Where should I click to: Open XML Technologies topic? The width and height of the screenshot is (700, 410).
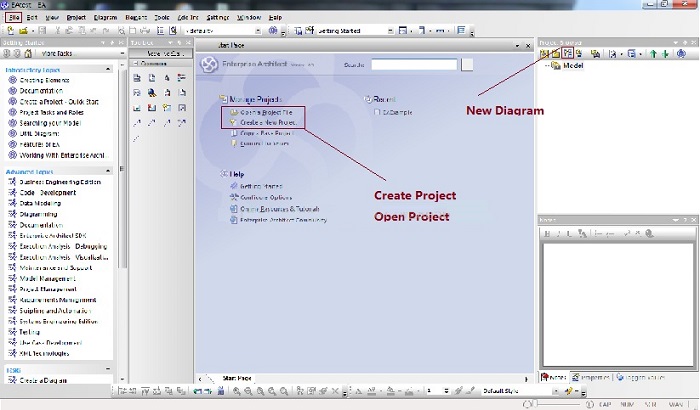coord(44,353)
